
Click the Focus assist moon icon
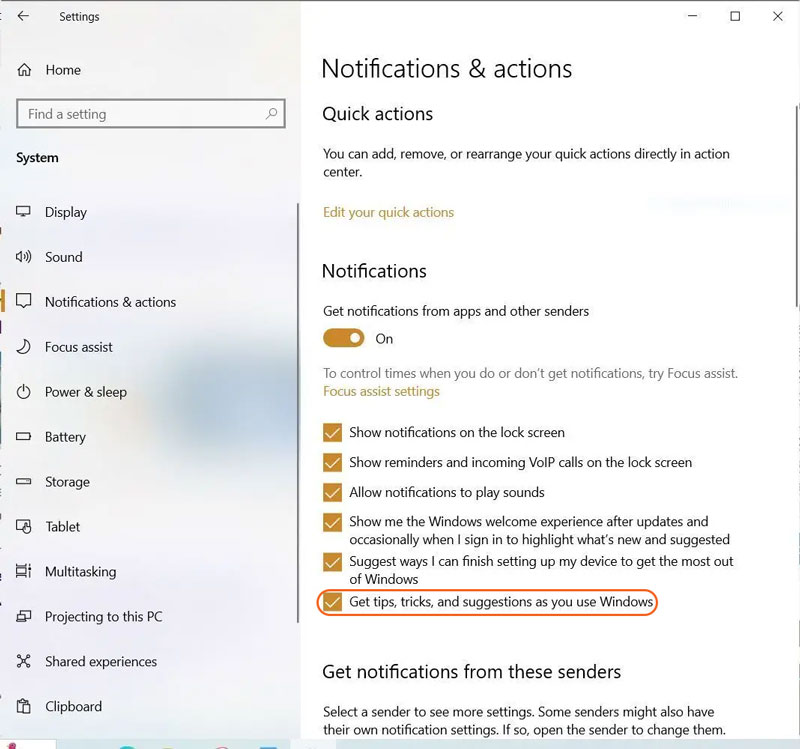[x=23, y=347]
